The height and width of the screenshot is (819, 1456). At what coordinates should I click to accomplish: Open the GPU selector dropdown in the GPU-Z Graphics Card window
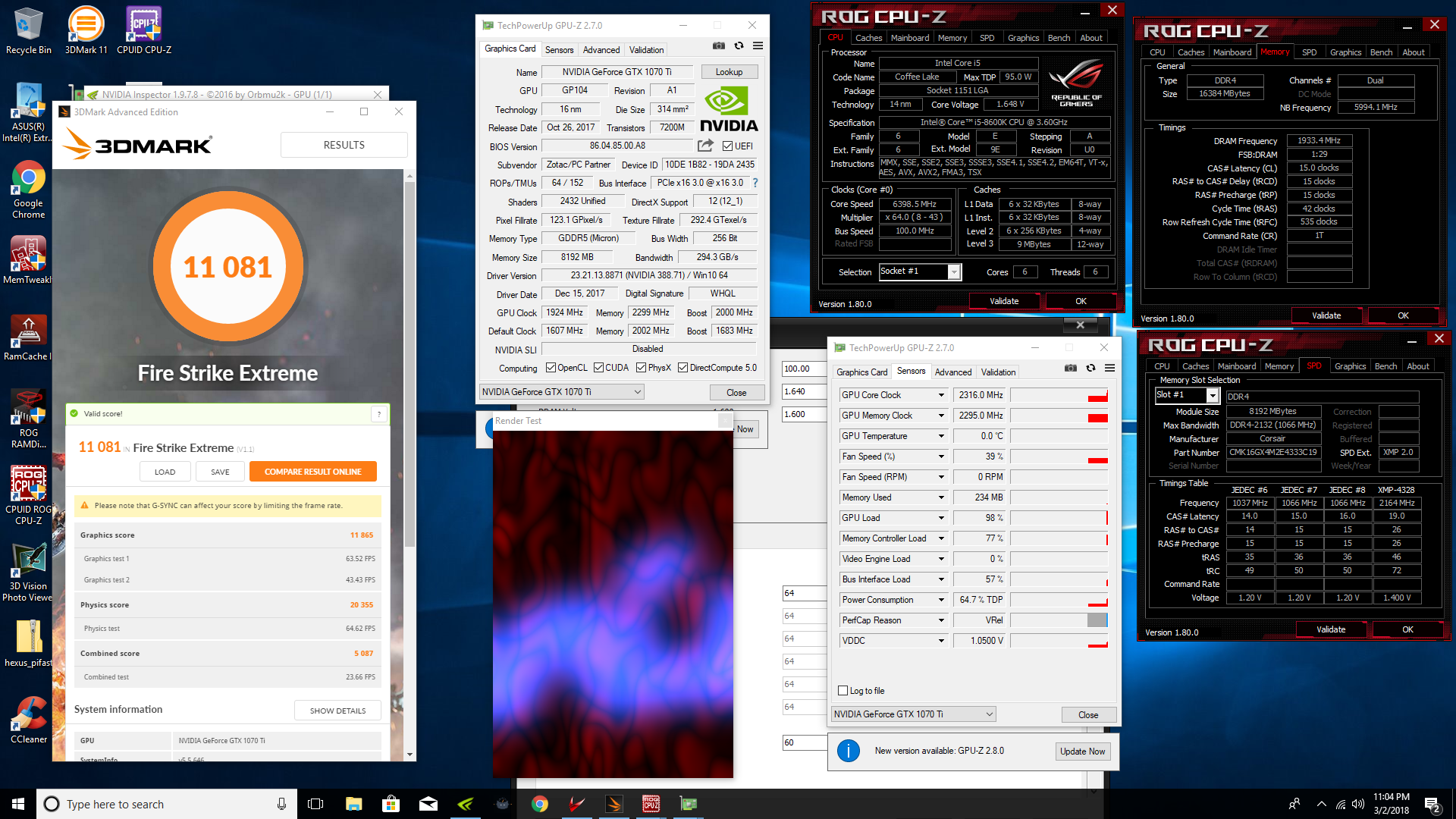(x=562, y=392)
